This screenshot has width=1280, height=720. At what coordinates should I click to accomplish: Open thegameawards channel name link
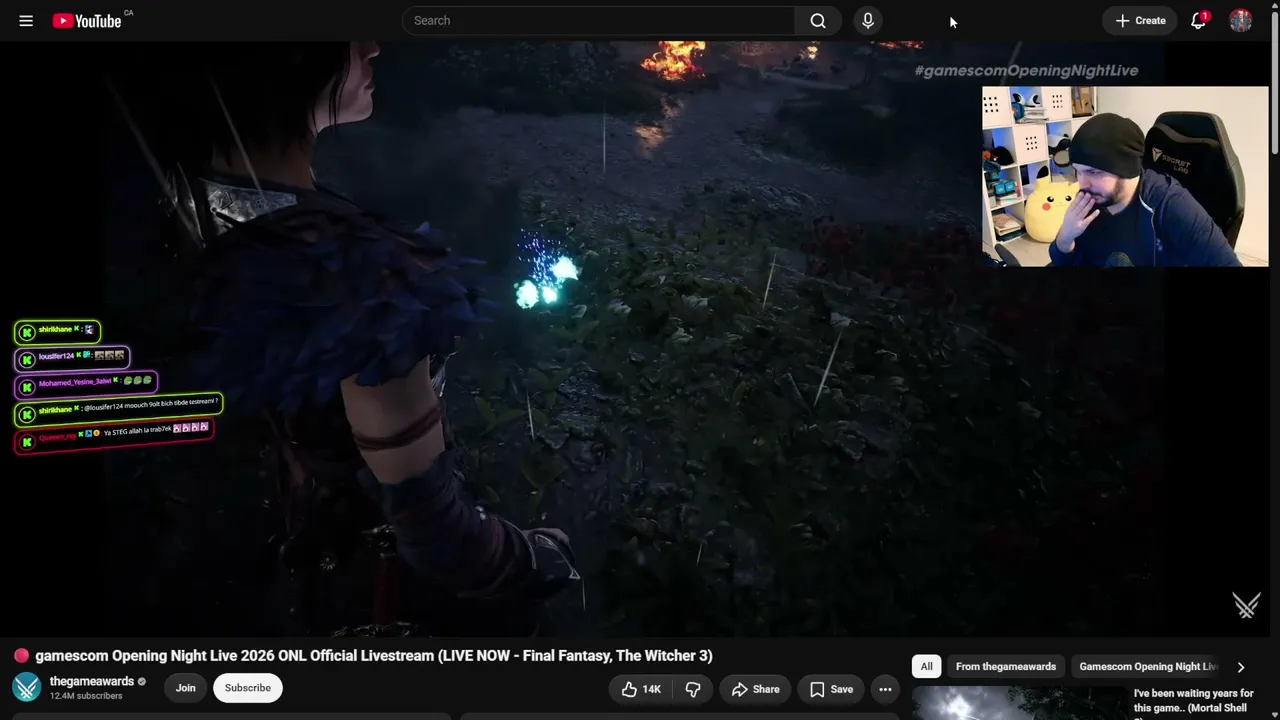pos(92,682)
